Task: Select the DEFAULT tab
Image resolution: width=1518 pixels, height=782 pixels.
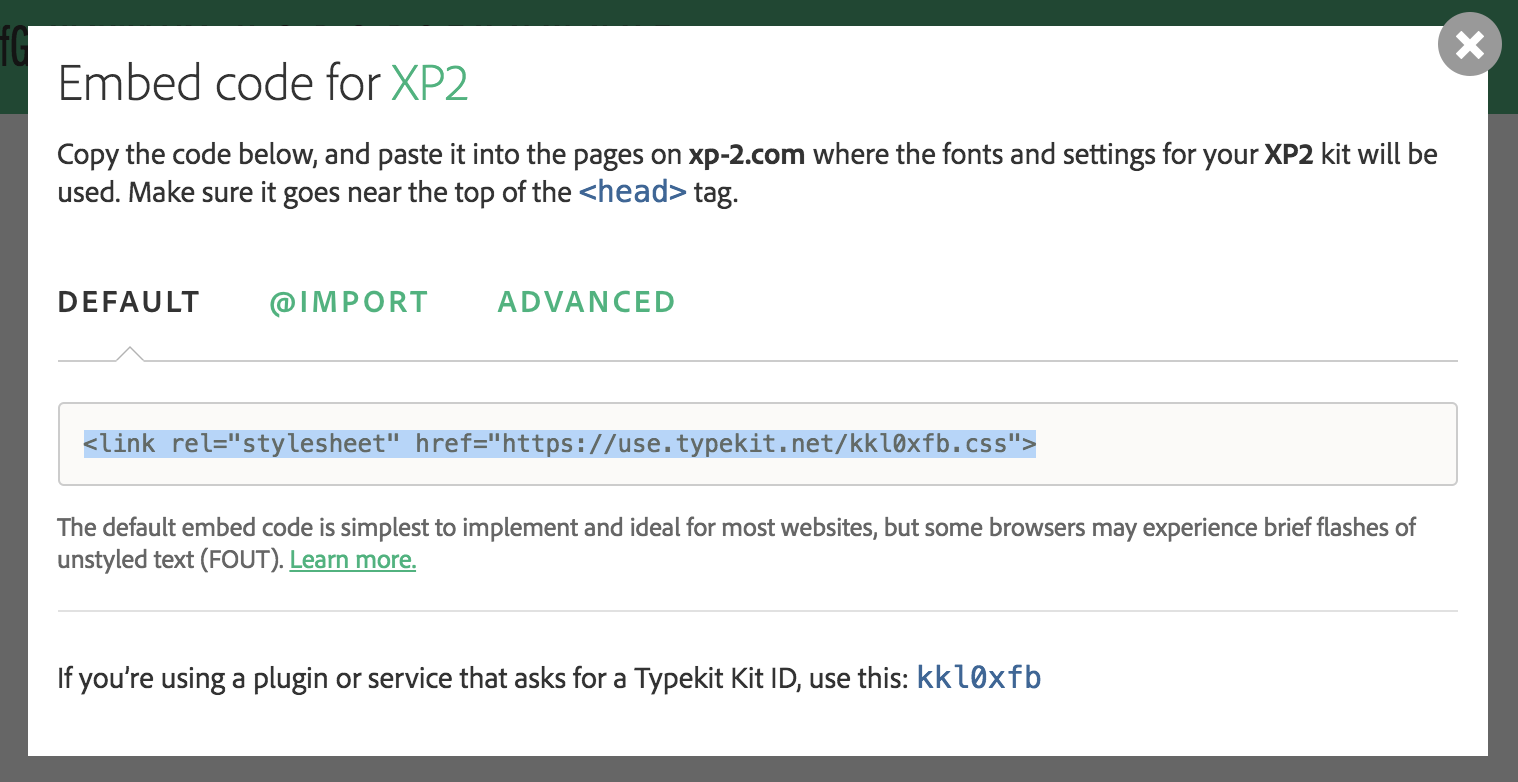Action: [129, 302]
